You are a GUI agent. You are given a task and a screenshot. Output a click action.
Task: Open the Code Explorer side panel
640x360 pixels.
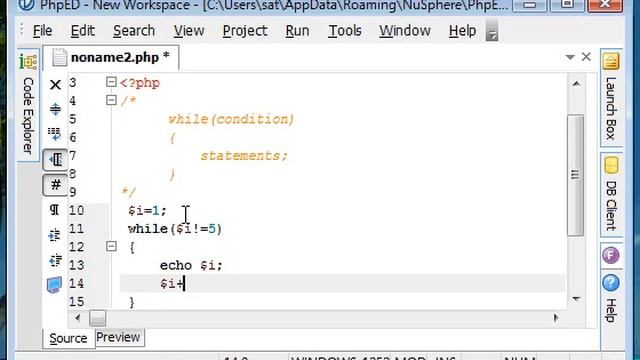point(28,104)
